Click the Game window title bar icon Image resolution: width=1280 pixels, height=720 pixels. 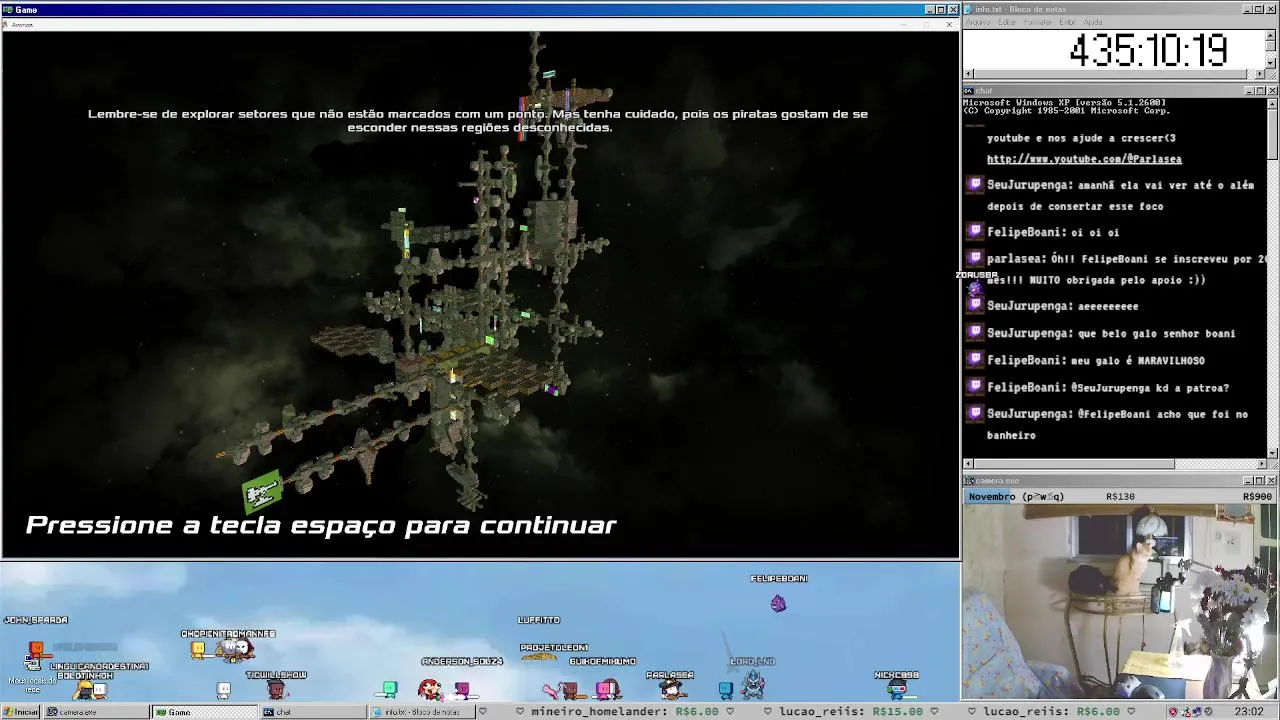click(8, 10)
